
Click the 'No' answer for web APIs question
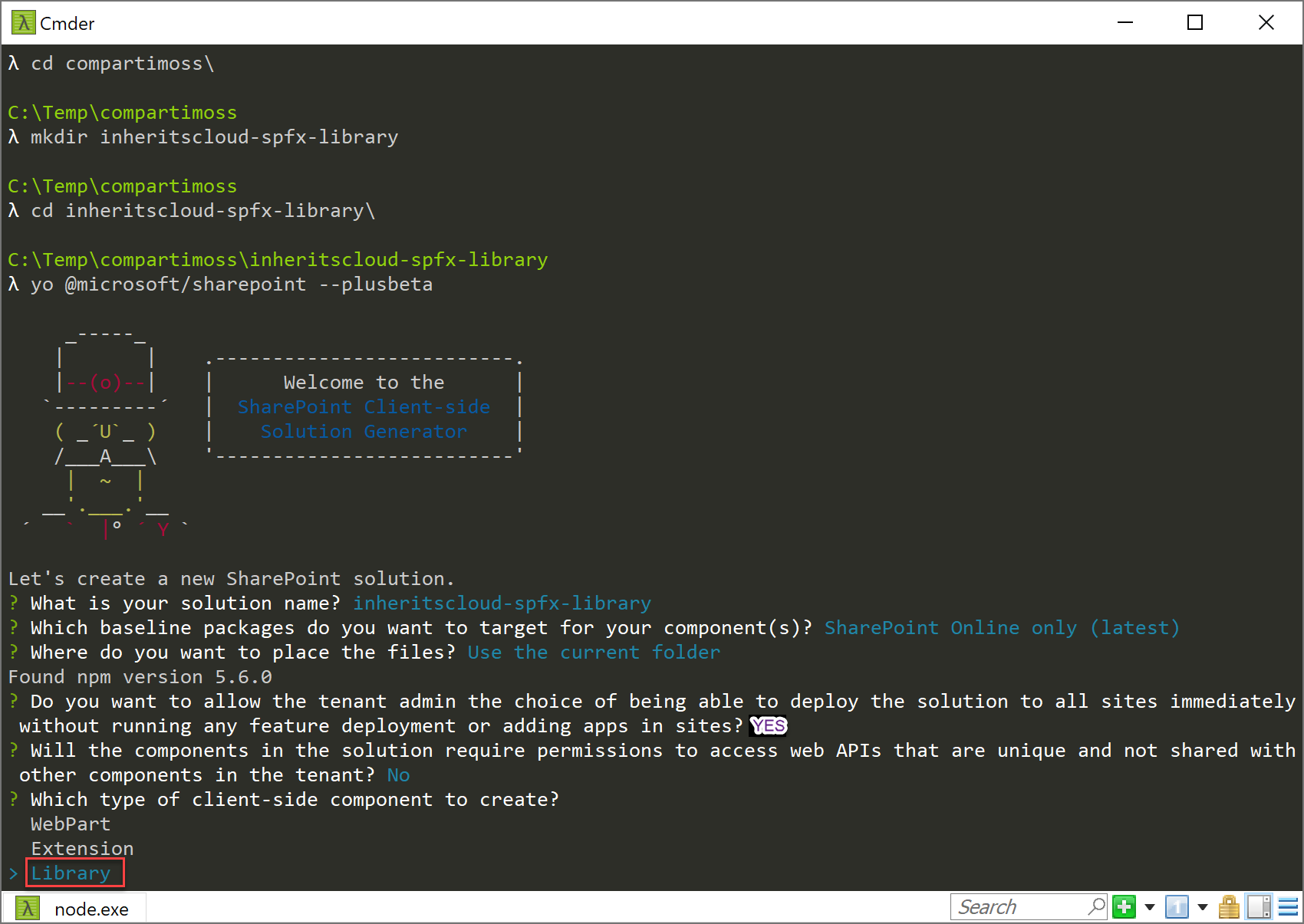[398, 775]
